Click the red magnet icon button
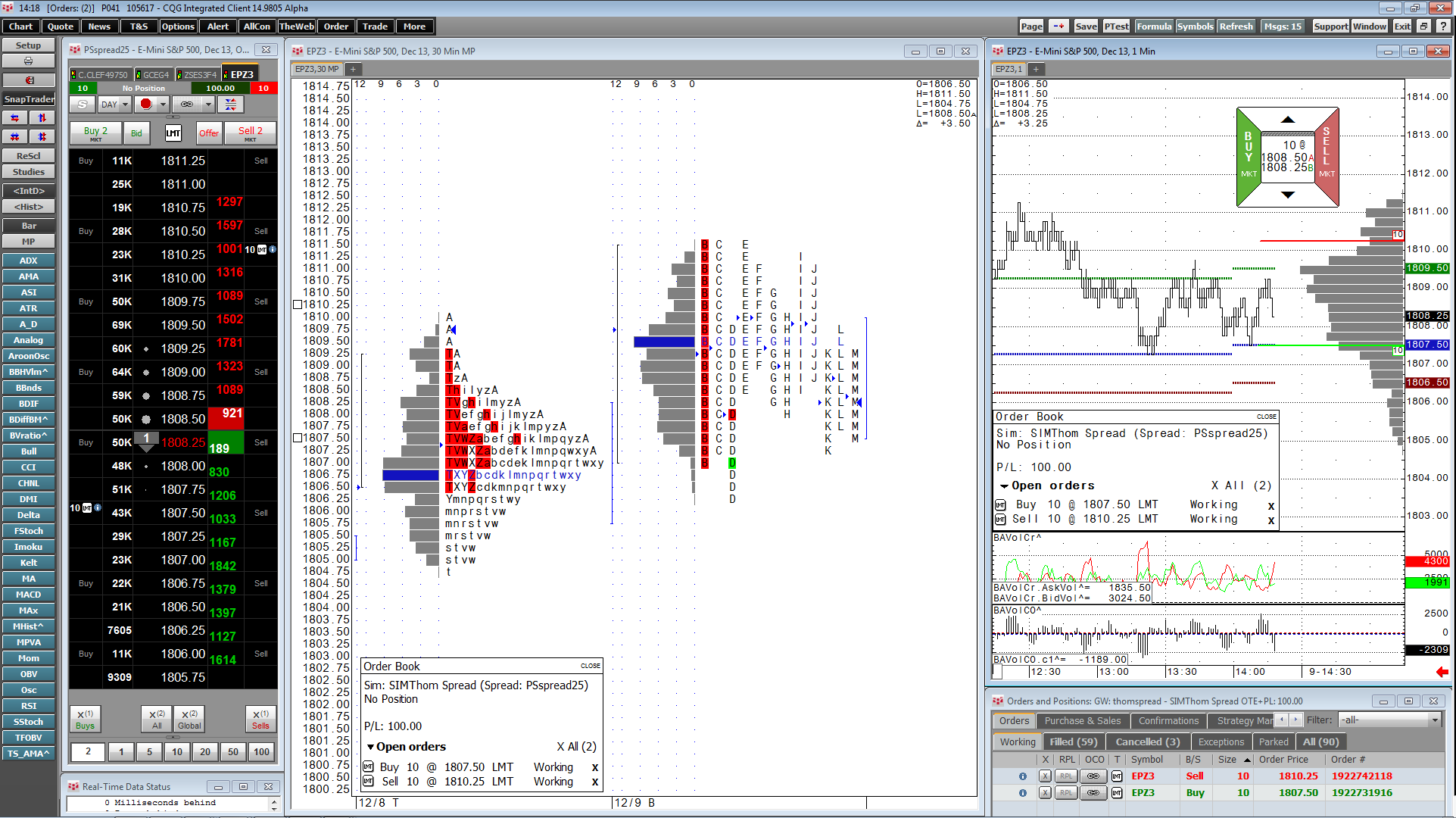Screen dimensions: 1456x818 (28, 80)
